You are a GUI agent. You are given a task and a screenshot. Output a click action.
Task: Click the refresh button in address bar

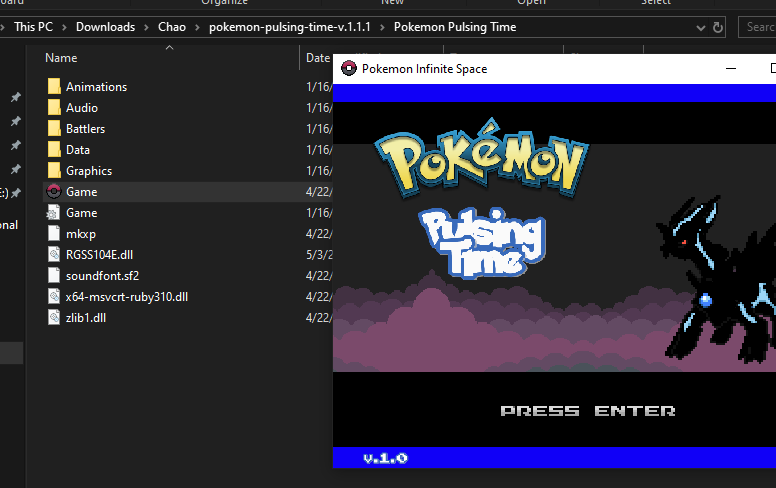[x=718, y=27]
